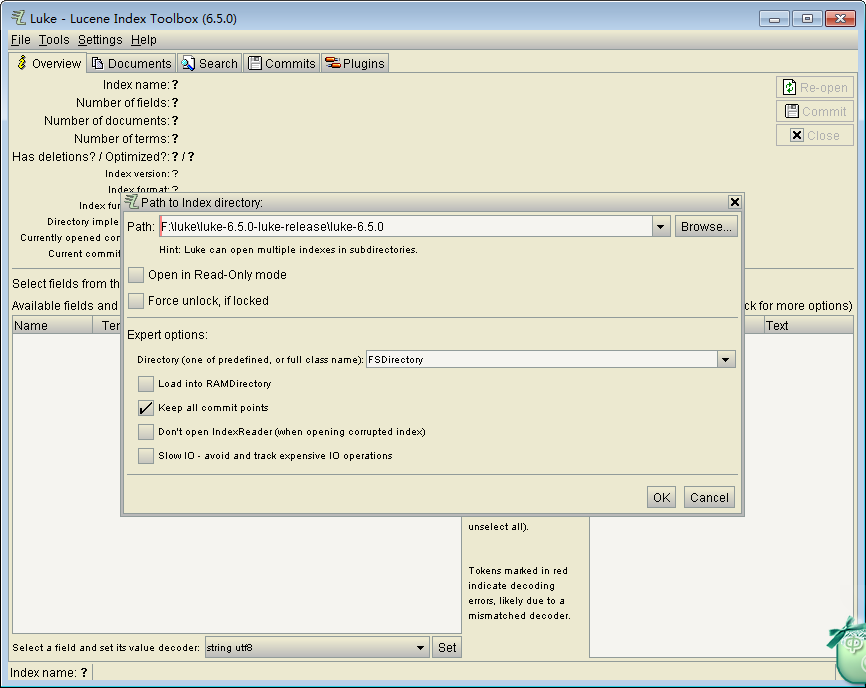Click the Plugins tab icon
This screenshot has height=688, width=866.
coord(332,63)
